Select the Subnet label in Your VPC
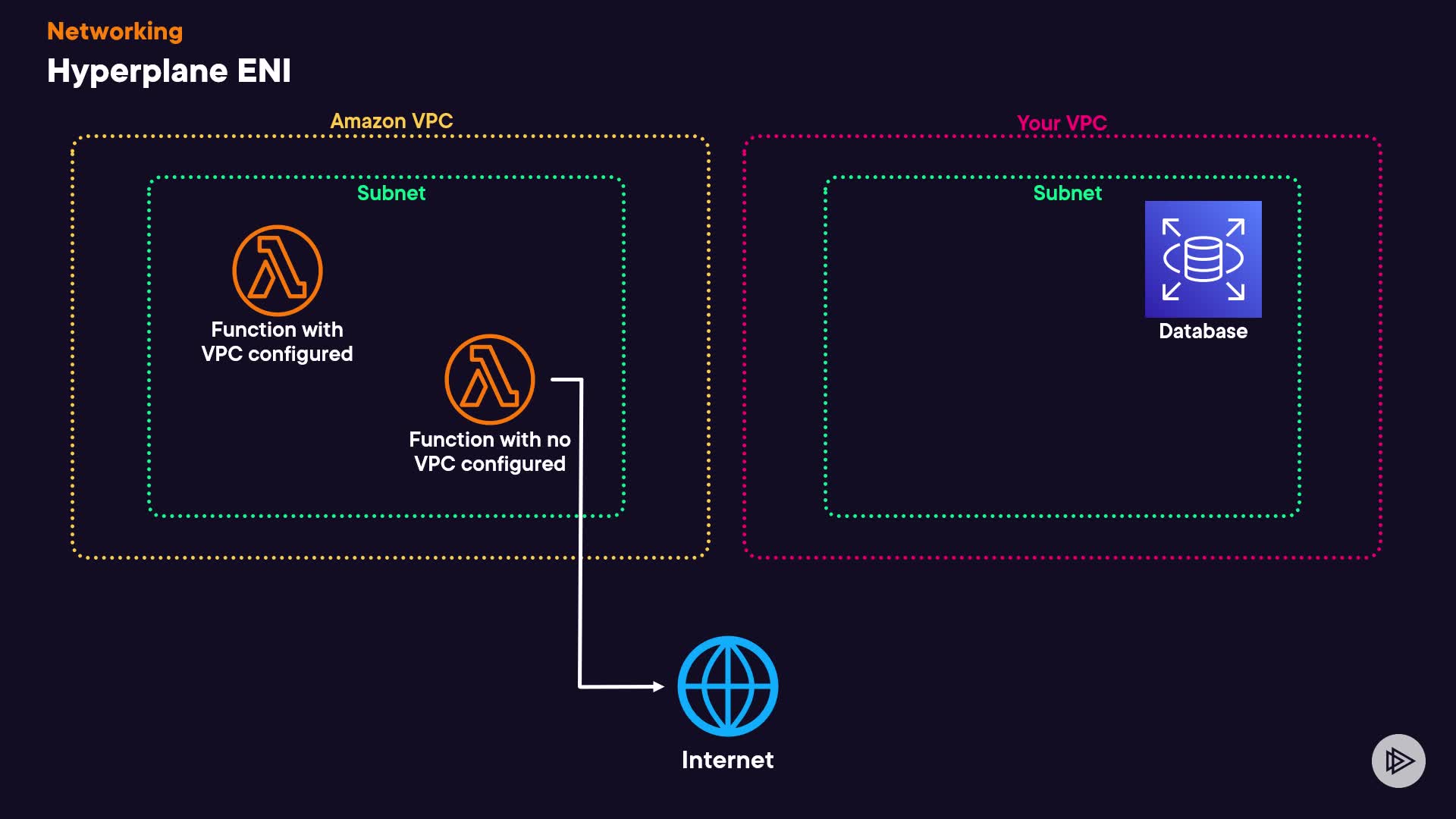 click(1067, 193)
